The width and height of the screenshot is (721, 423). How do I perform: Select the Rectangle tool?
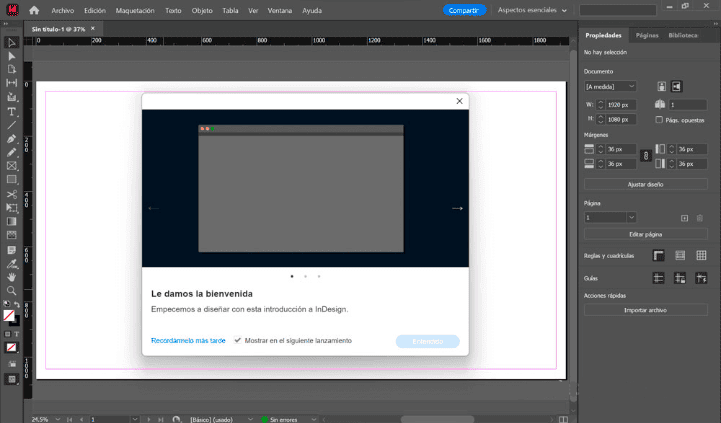pos(11,180)
